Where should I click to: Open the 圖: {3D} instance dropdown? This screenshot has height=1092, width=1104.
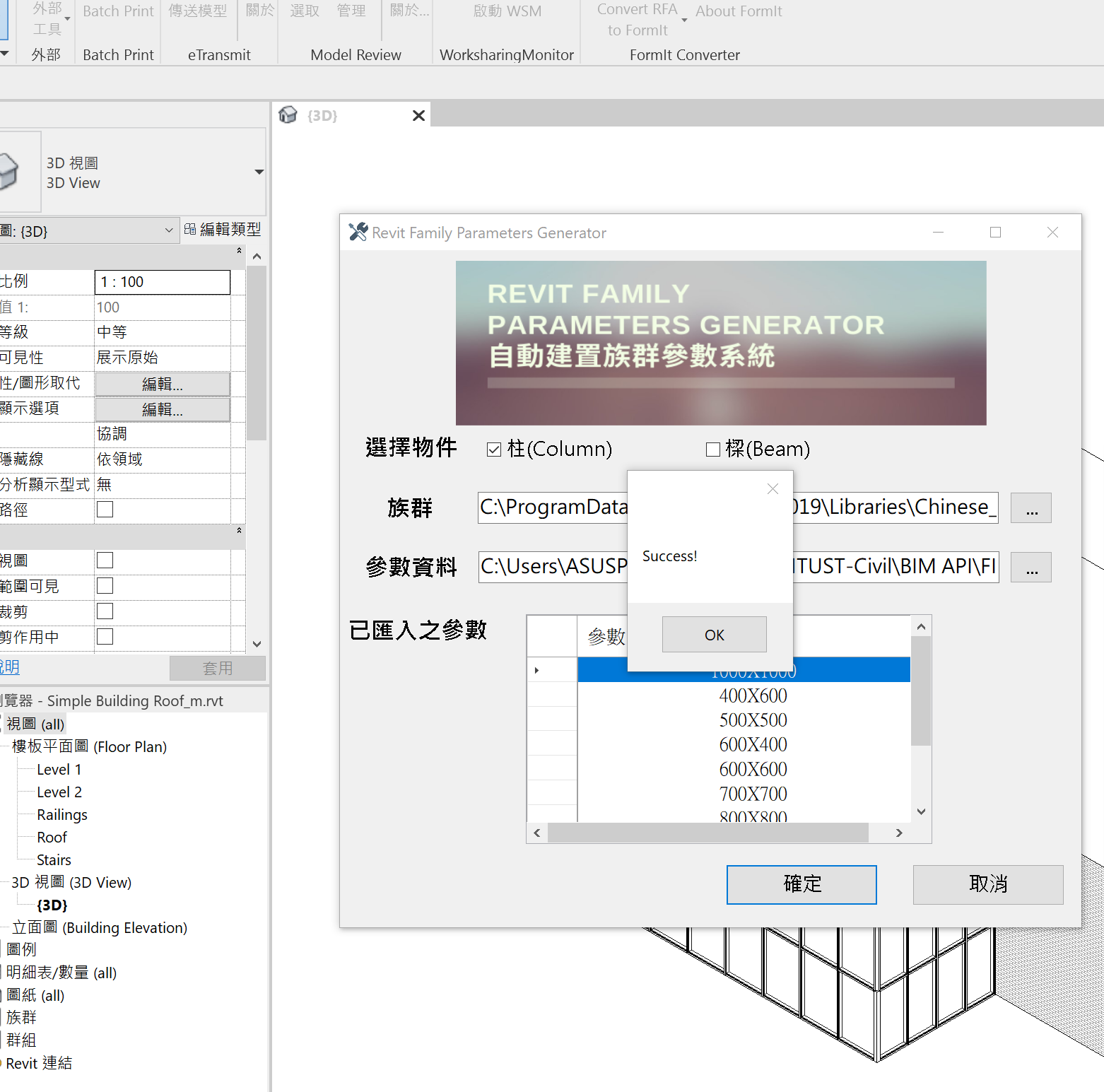(89, 230)
